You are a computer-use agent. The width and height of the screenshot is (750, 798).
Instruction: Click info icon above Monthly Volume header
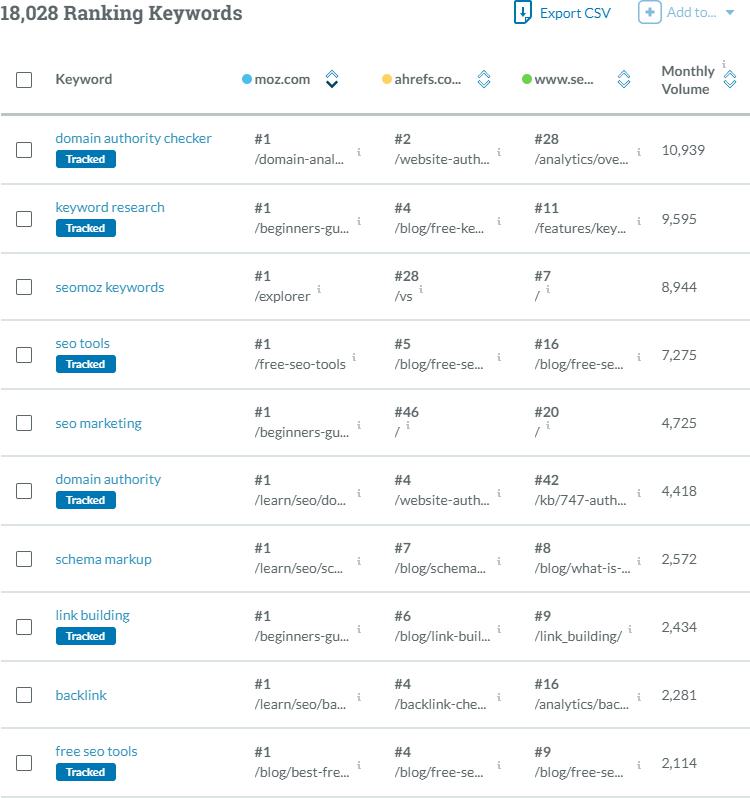723,62
